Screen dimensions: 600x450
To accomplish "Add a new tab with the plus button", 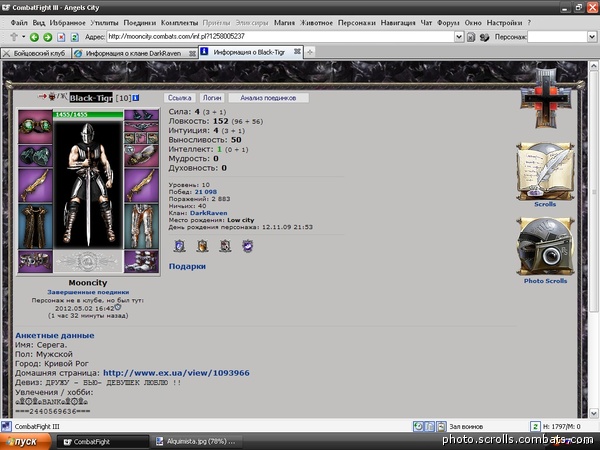I will click(310, 52).
